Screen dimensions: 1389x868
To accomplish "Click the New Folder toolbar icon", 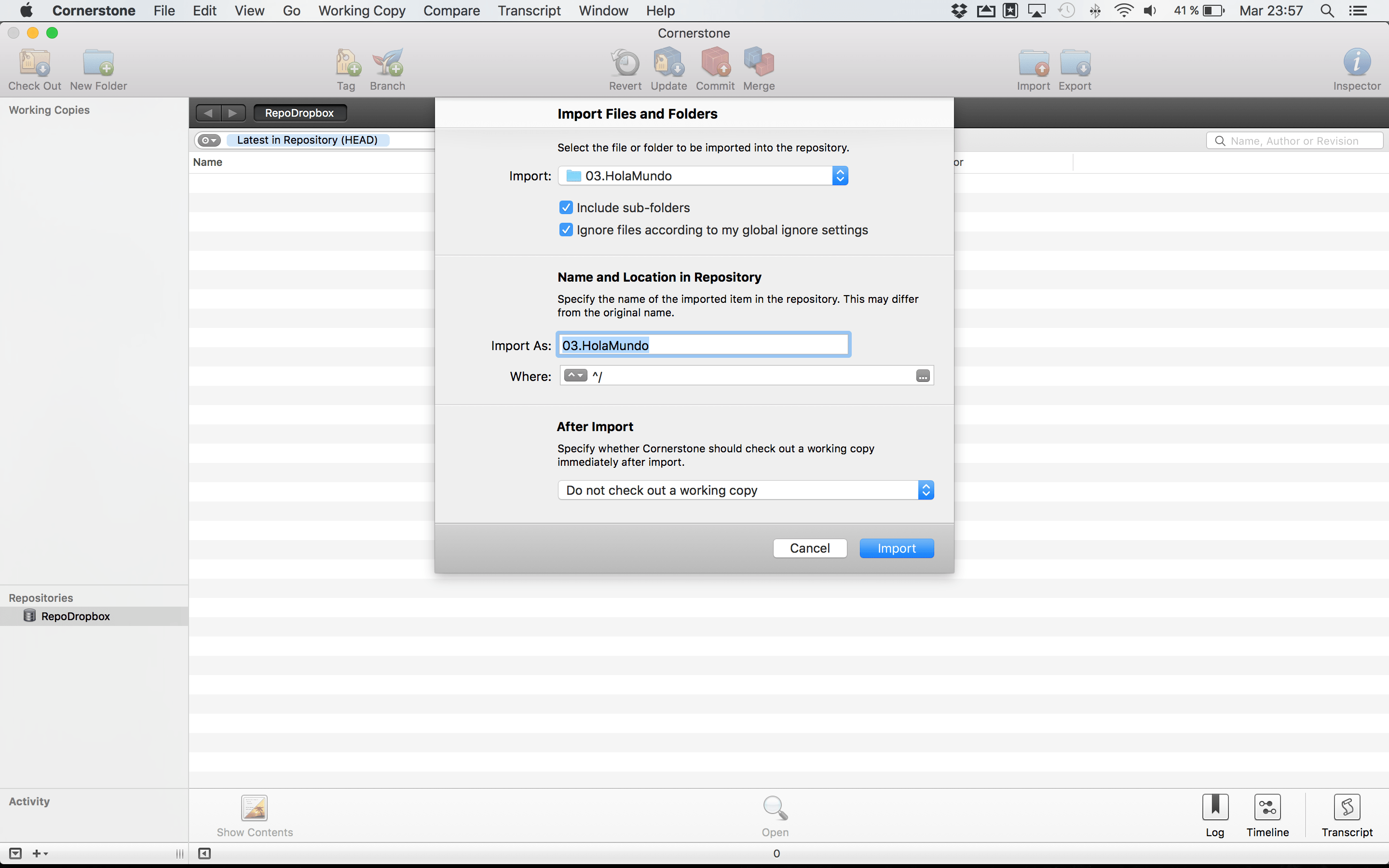I will [98, 63].
